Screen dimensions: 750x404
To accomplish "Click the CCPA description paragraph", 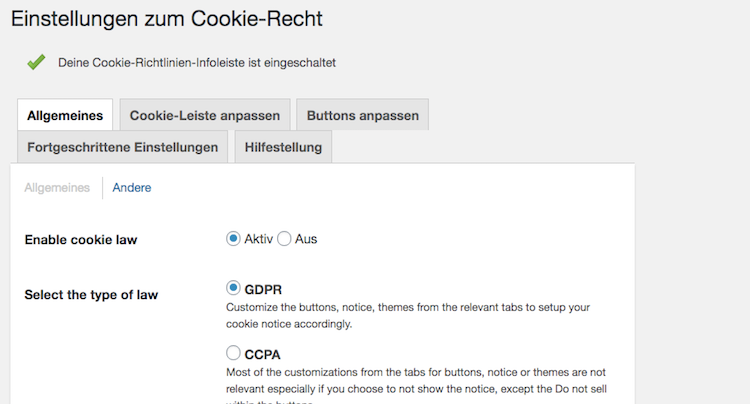I will pyautogui.click(x=415, y=379).
